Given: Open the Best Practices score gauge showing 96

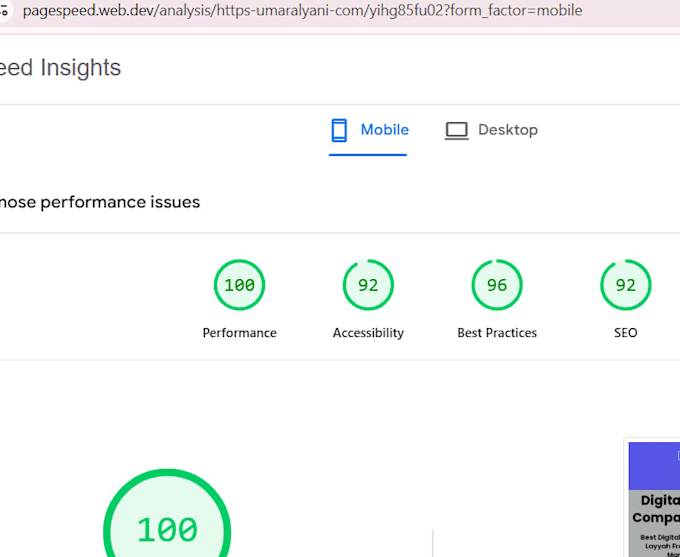Looking at the screenshot, I should pyautogui.click(x=497, y=285).
